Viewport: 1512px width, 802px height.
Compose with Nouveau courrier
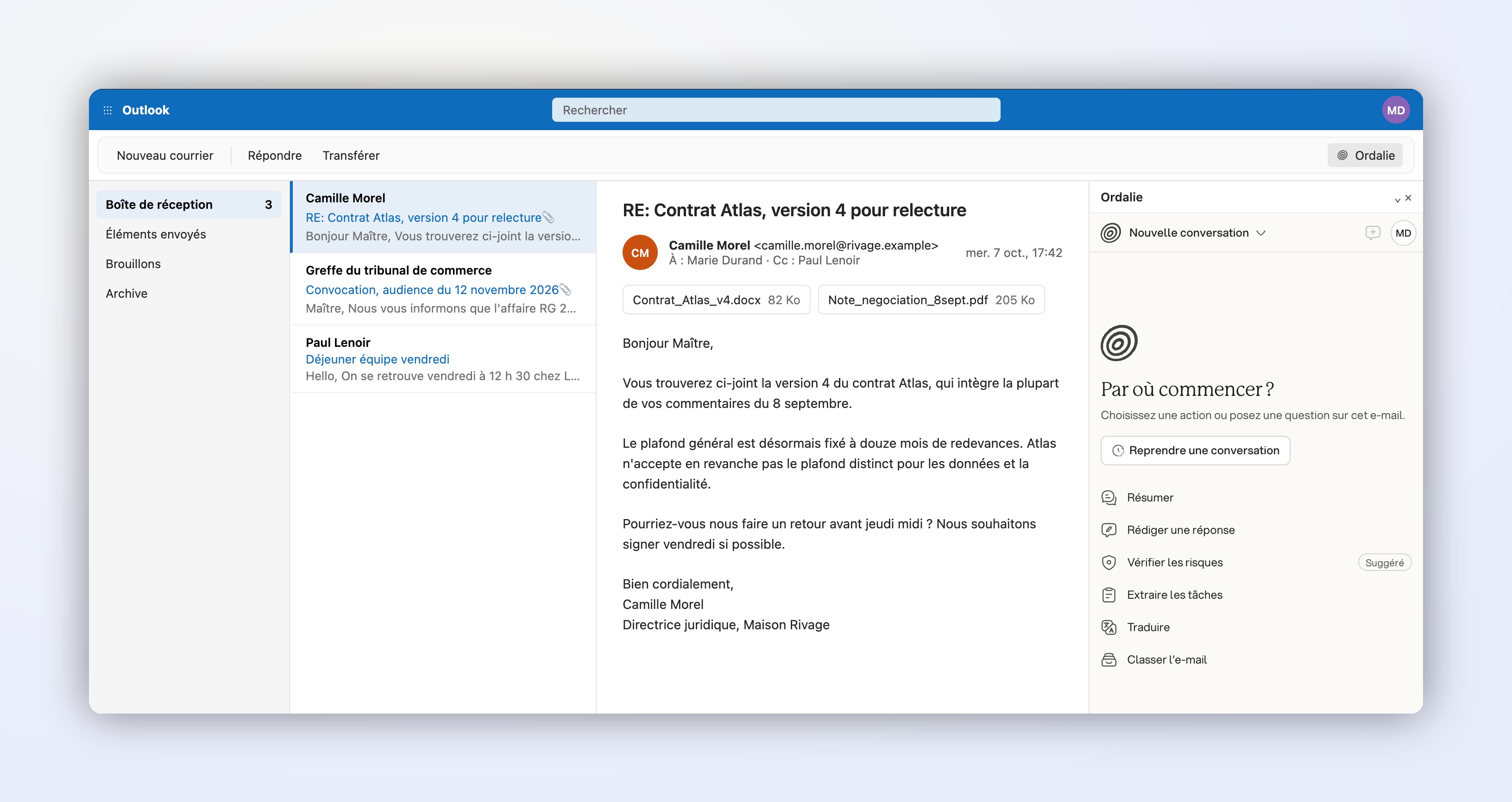[x=165, y=156]
